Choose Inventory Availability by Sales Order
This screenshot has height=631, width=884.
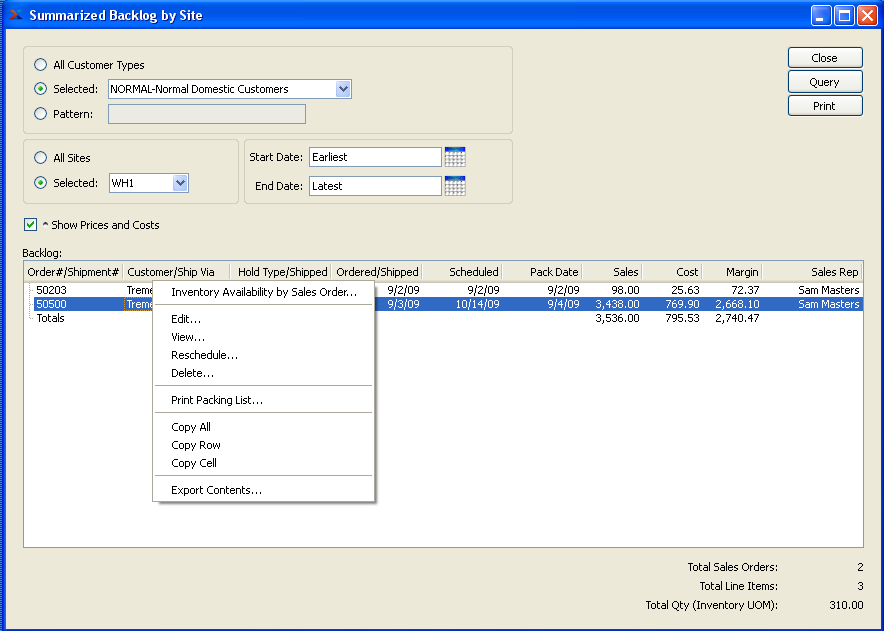tap(264, 292)
